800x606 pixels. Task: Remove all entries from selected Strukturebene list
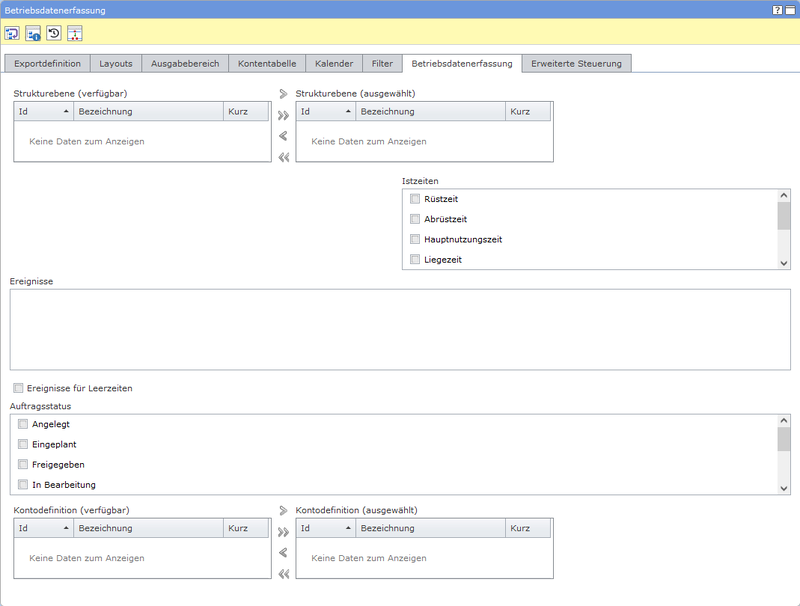point(283,157)
